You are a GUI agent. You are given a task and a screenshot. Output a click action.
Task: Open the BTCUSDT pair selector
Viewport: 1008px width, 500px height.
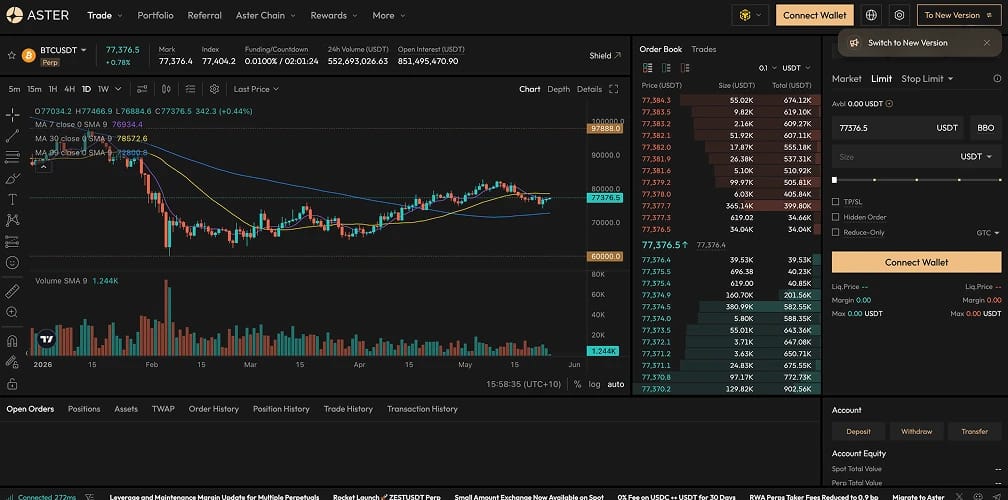pyautogui.click(x=63, y=50)
